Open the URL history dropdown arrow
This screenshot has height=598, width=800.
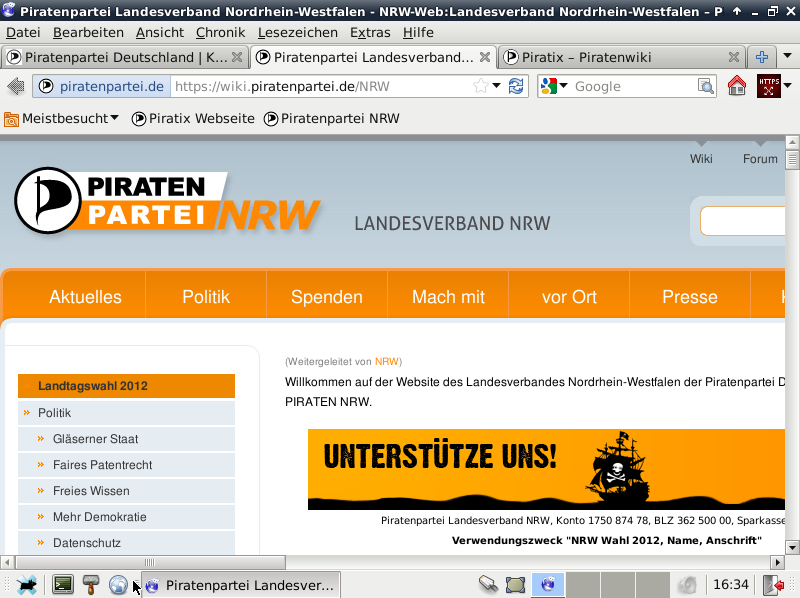[x=497, y=87]
